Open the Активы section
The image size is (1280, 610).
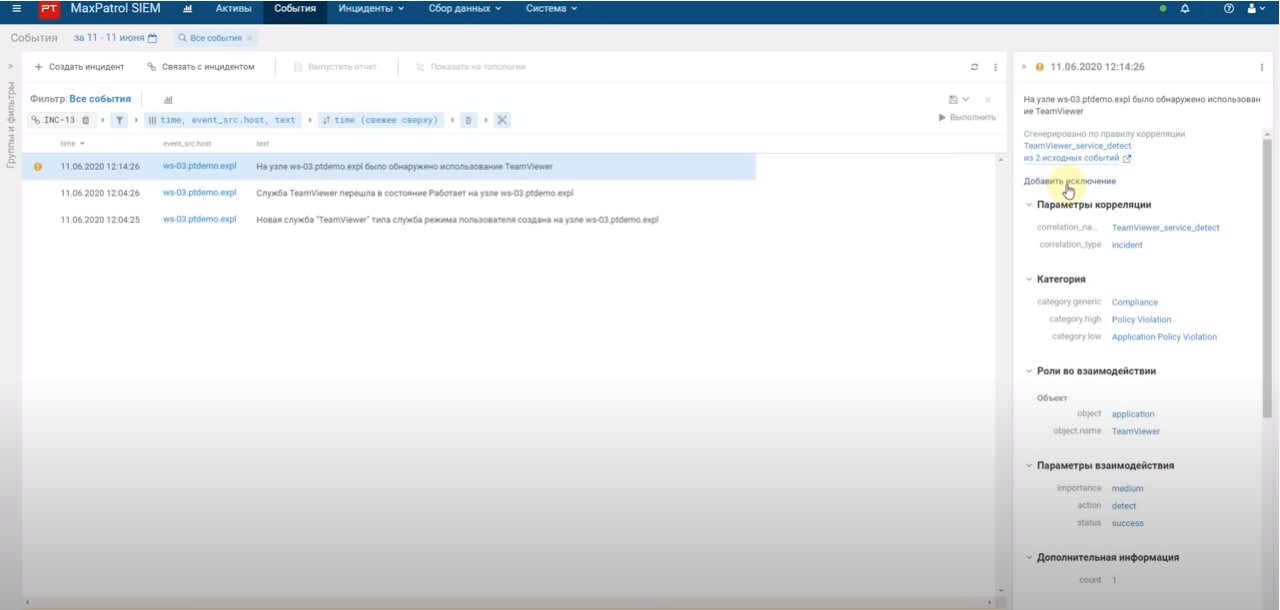pos(233,9)
